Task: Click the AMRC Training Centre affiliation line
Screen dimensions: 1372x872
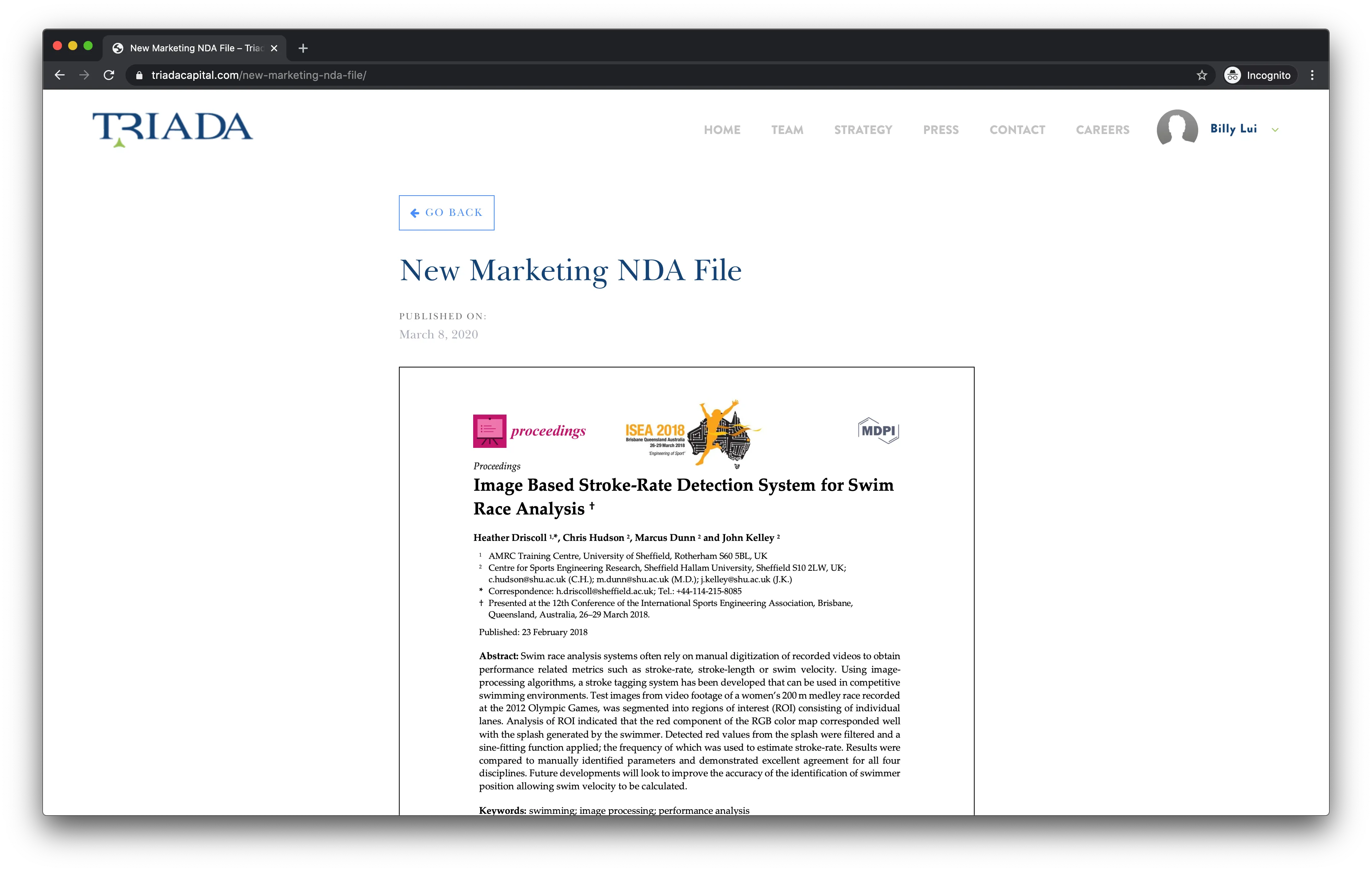Action: pos(628,557)
